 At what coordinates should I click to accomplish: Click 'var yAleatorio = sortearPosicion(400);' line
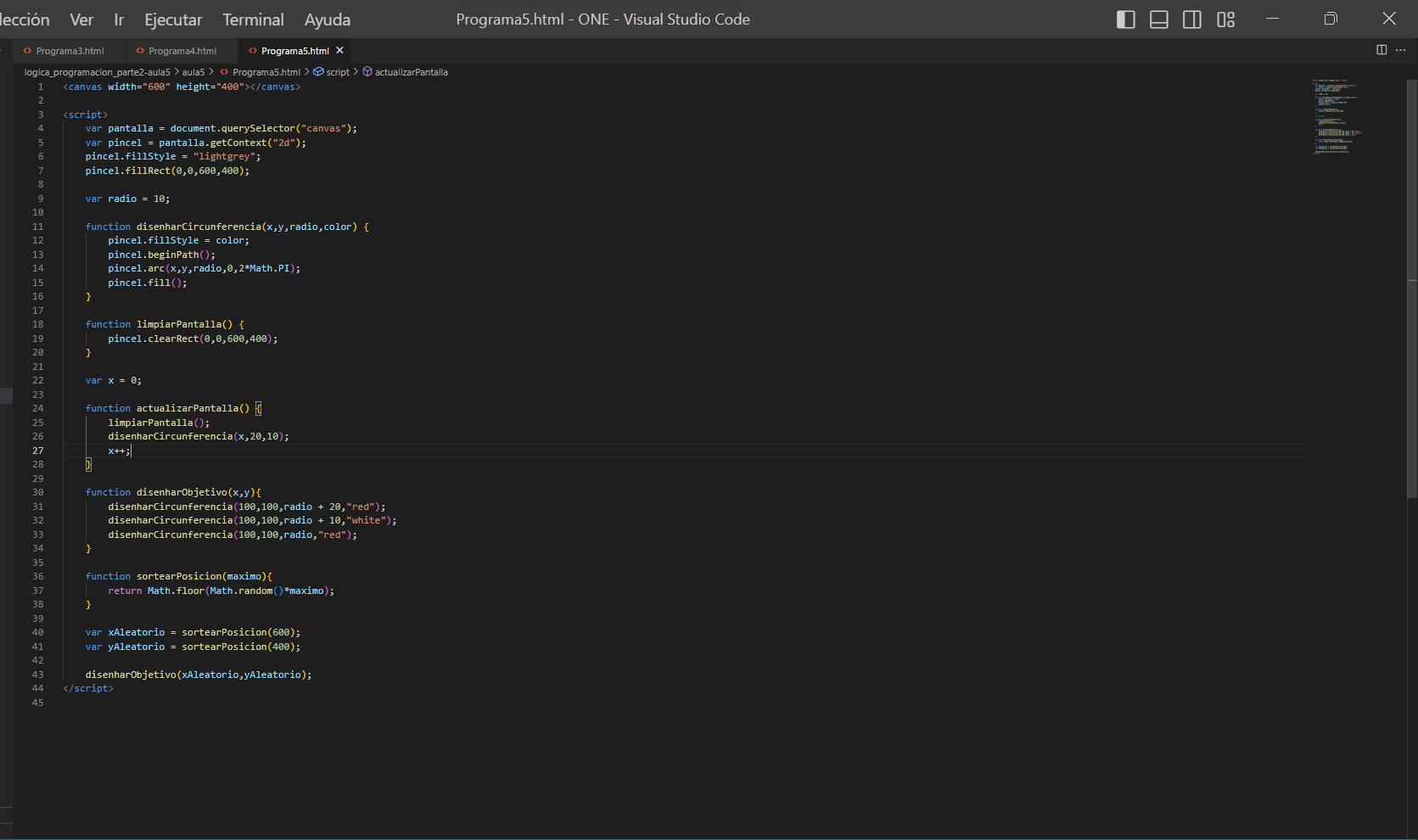[193, 647]
